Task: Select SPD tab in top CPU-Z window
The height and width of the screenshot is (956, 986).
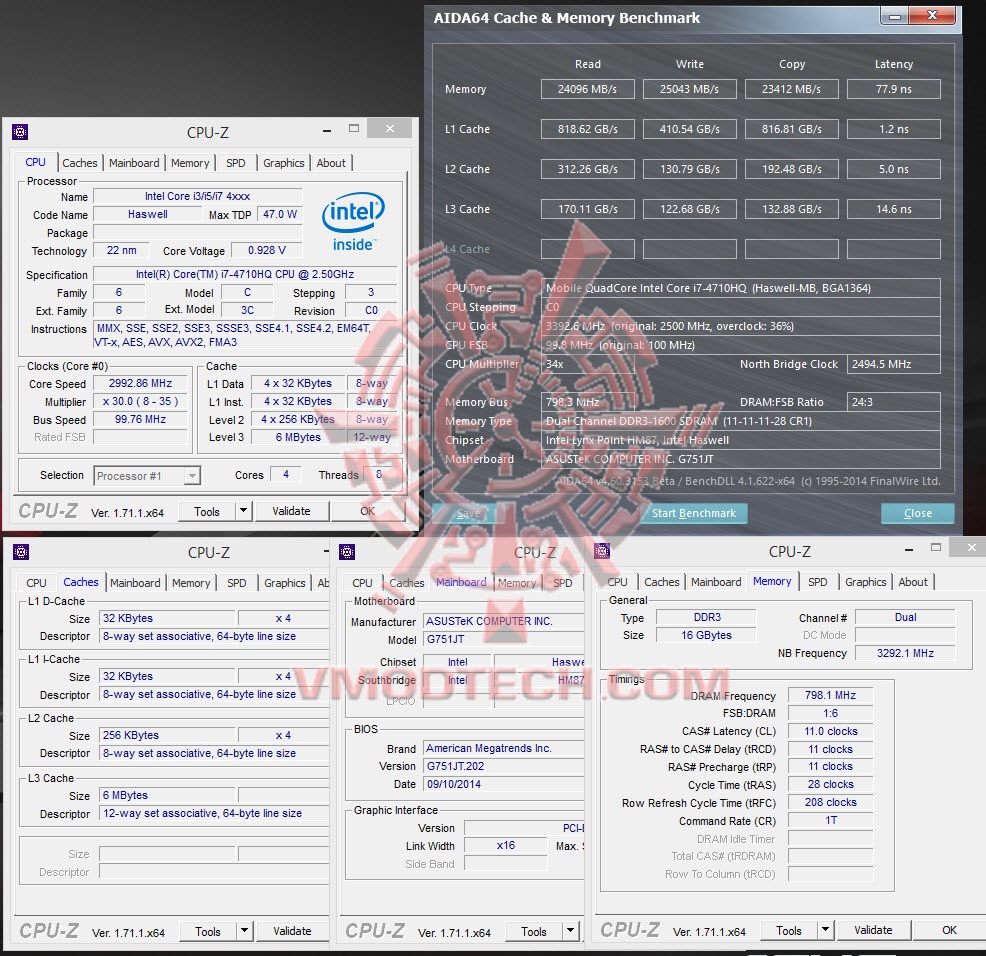Action: click(236, 163)
